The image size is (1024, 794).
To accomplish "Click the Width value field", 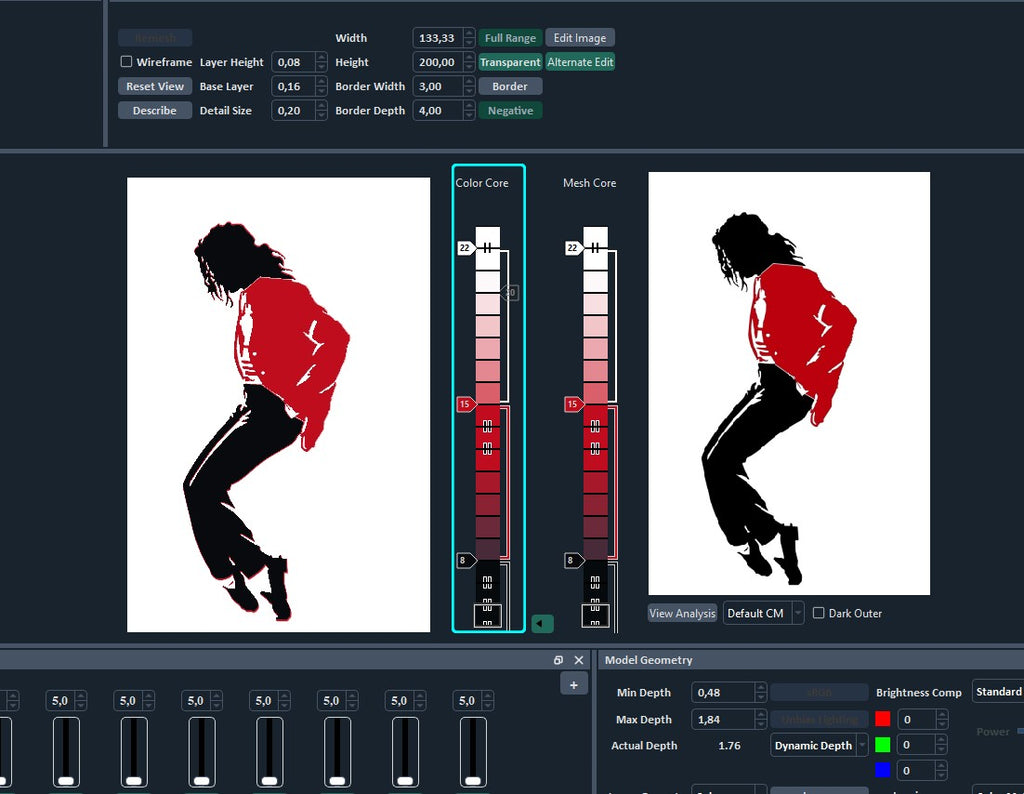I will [x=438, y=38].
